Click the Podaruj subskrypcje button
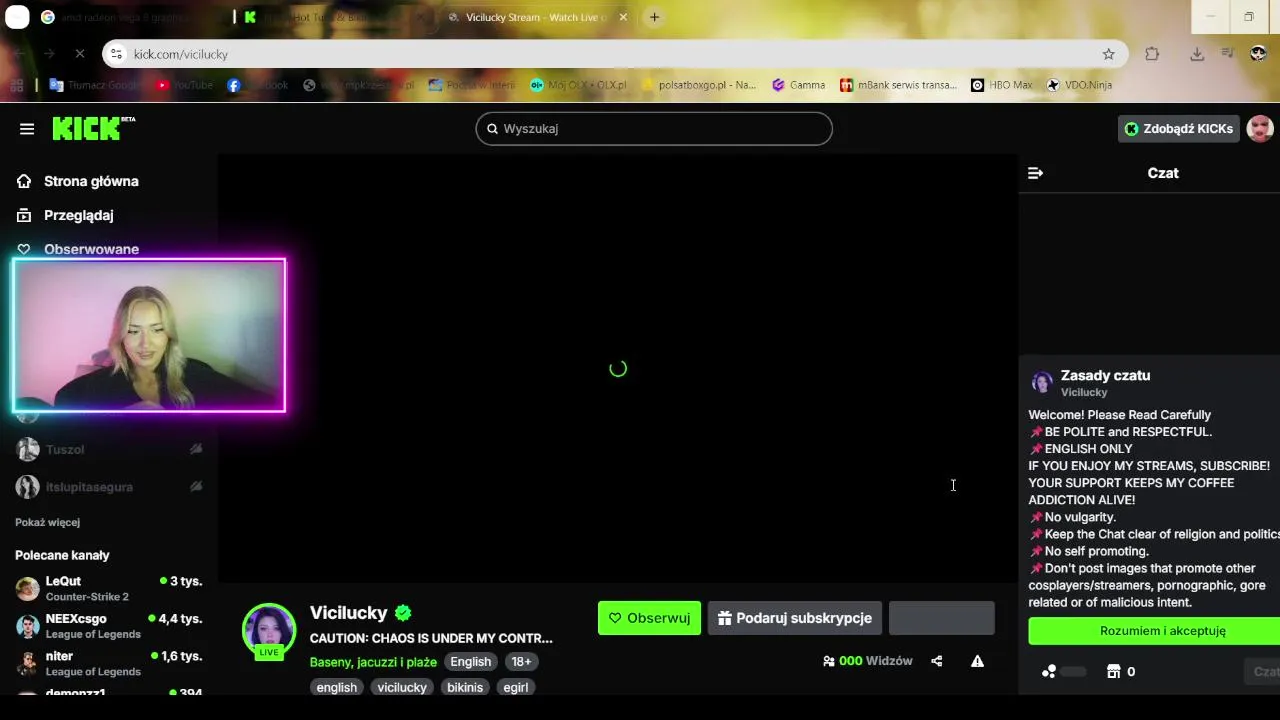The image size is (1280, 720). tap(795, 618)
